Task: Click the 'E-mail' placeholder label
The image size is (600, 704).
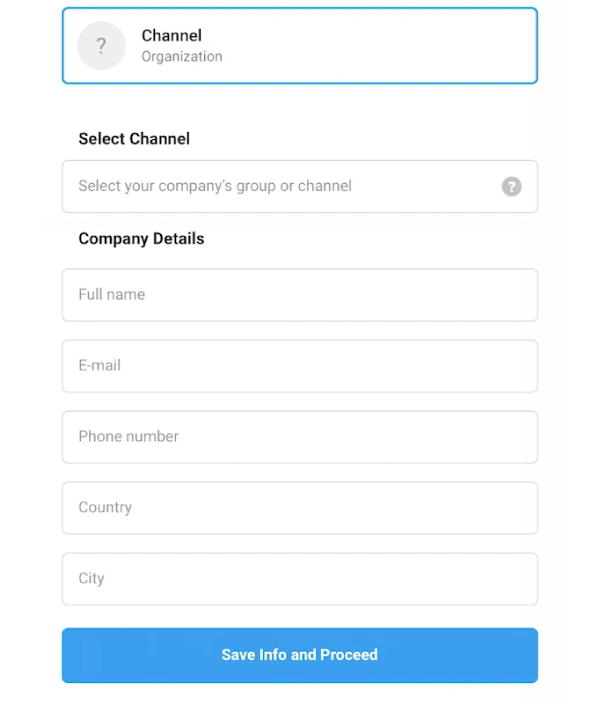Action: pos(99,365)
